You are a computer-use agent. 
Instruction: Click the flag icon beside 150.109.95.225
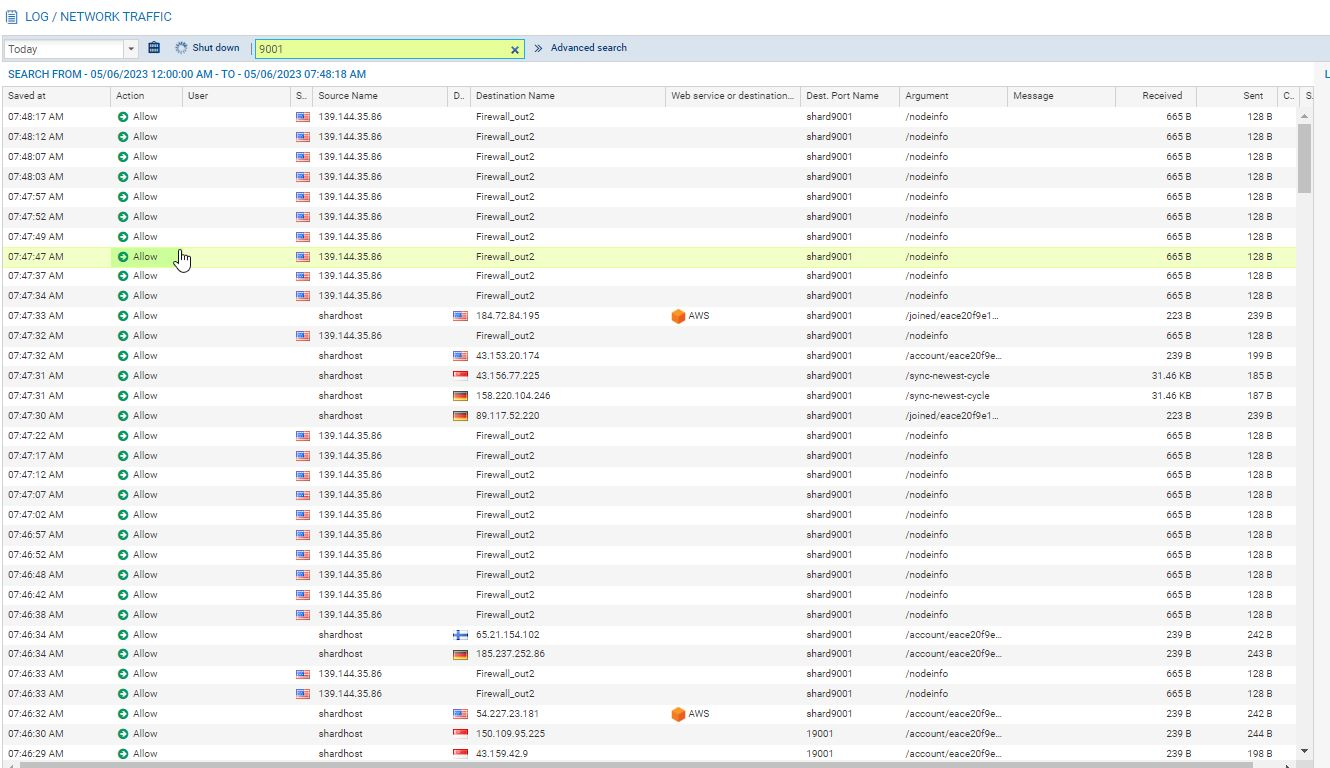[458, 733]
